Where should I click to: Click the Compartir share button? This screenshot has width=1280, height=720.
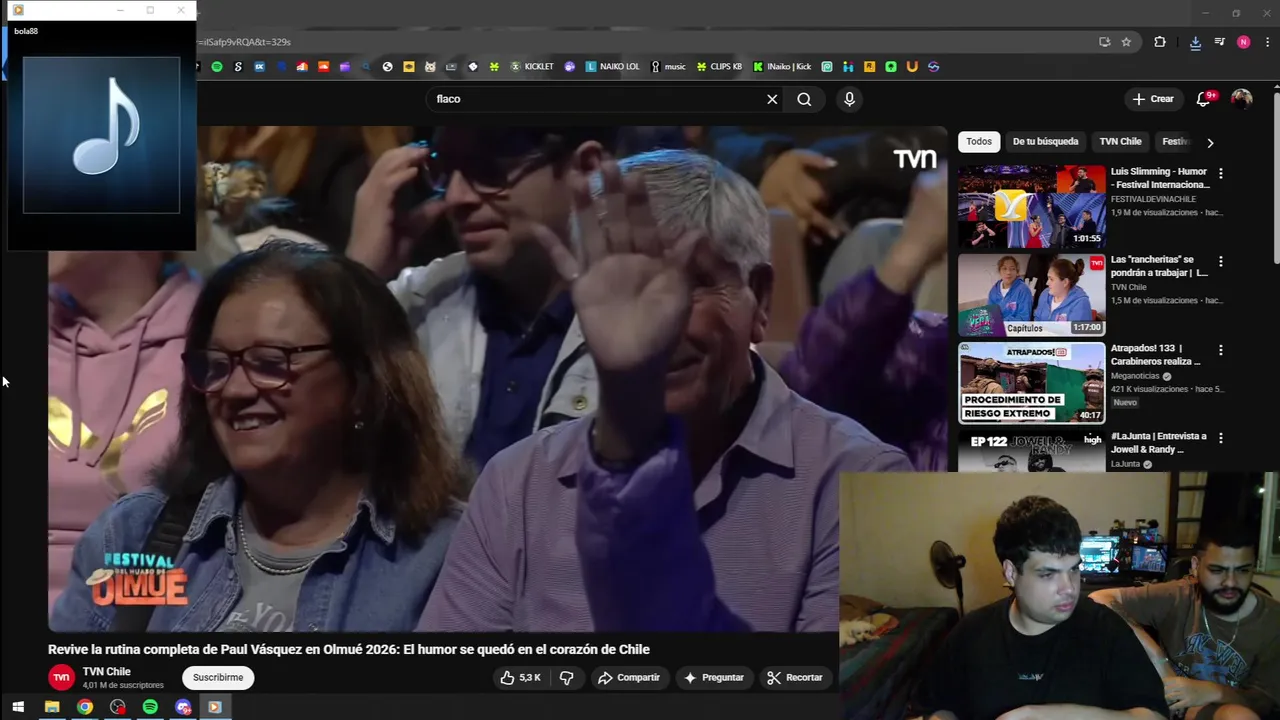pyautogui.click(x=629, y=677)
